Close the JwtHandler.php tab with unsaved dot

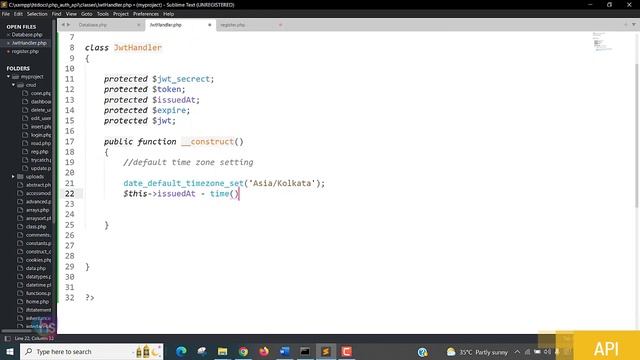pyautogui.click(x=210, y=25)
